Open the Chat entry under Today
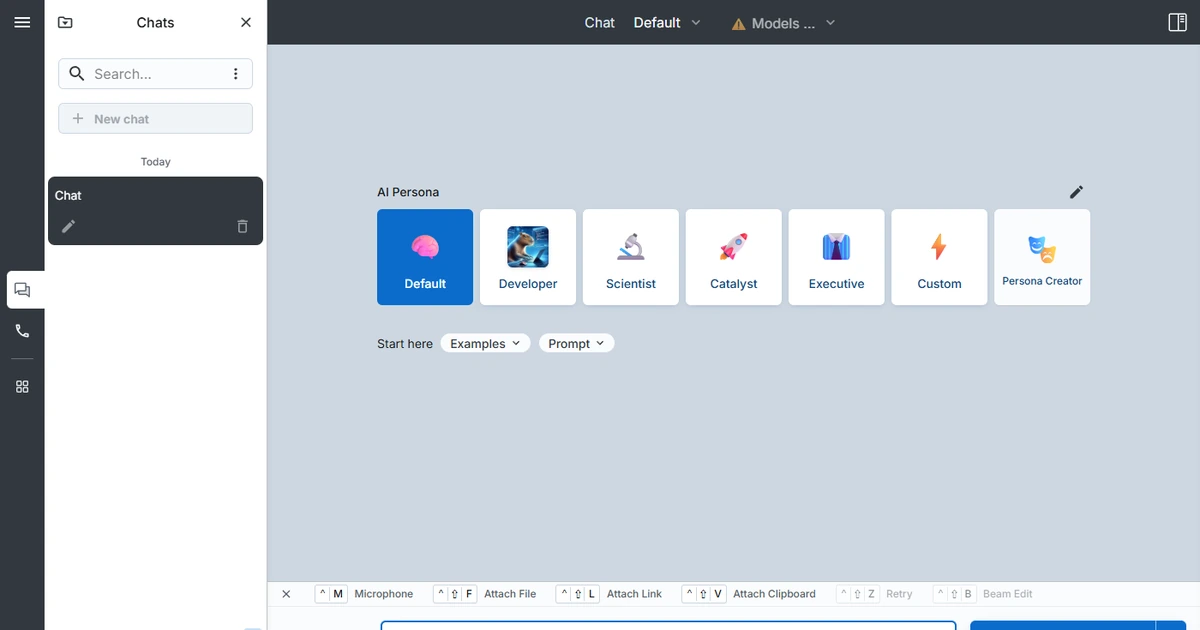Viewport: 1200px width, 630px height. pyautogui.click(x=155, y=211)
